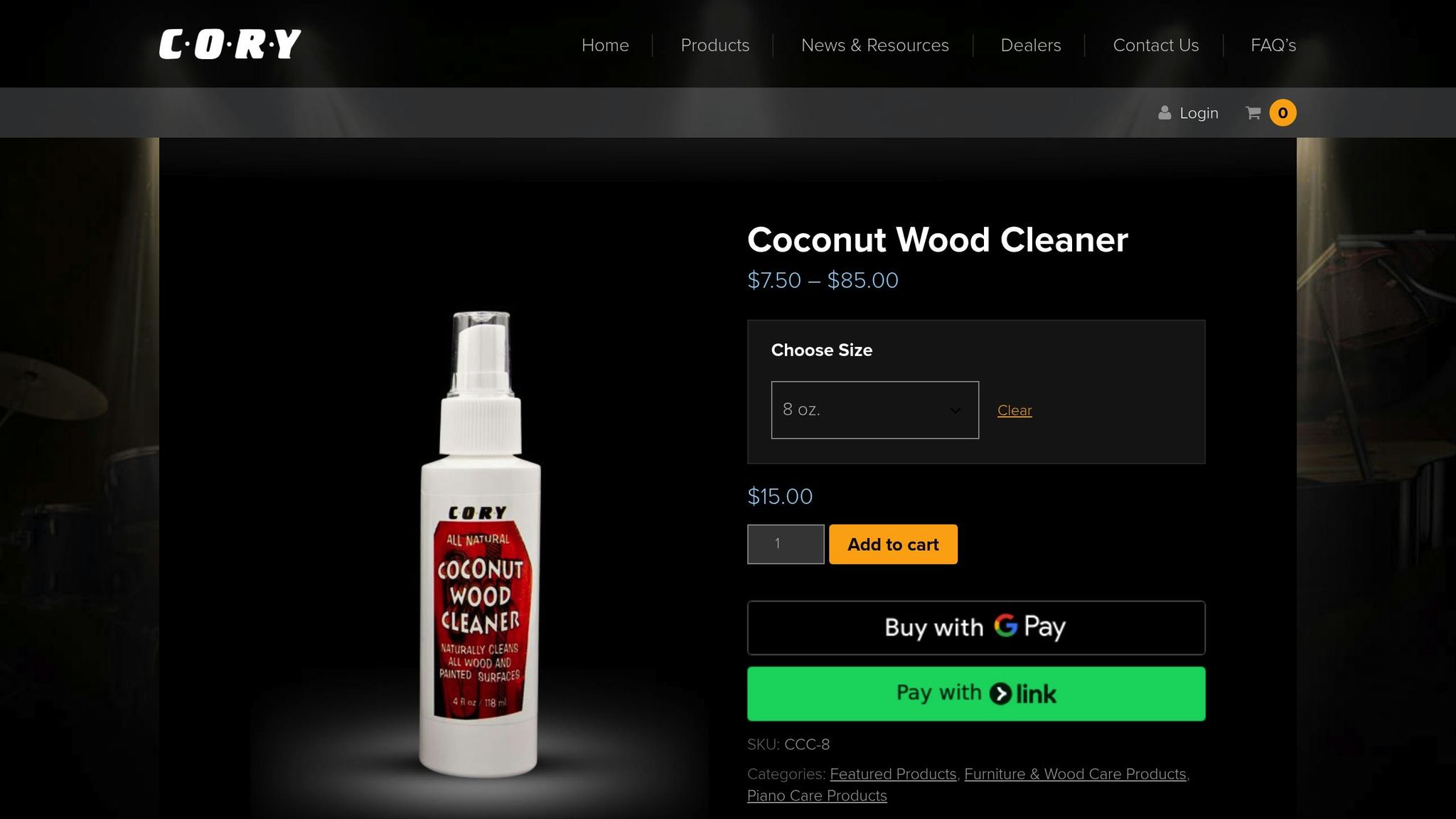The height and width of the screenshot is (819, 1456).
Task: Clear the selected size option
Action: coord(1015,410)
